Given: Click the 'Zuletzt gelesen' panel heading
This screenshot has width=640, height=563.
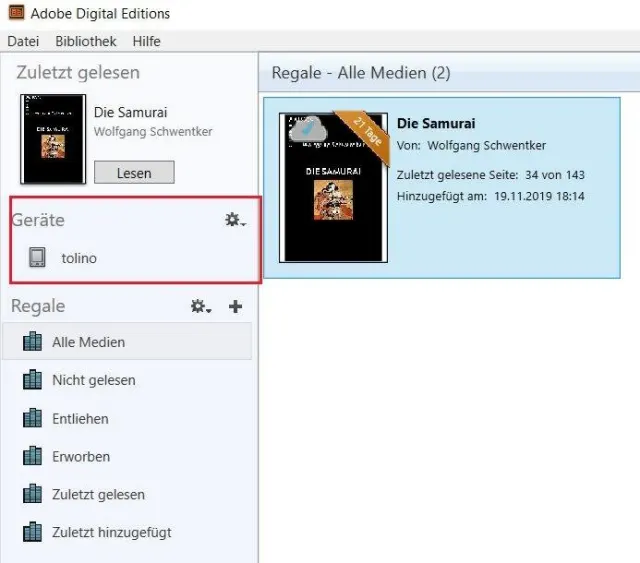Looking at the screenshot, I should [x=78, y=73].
